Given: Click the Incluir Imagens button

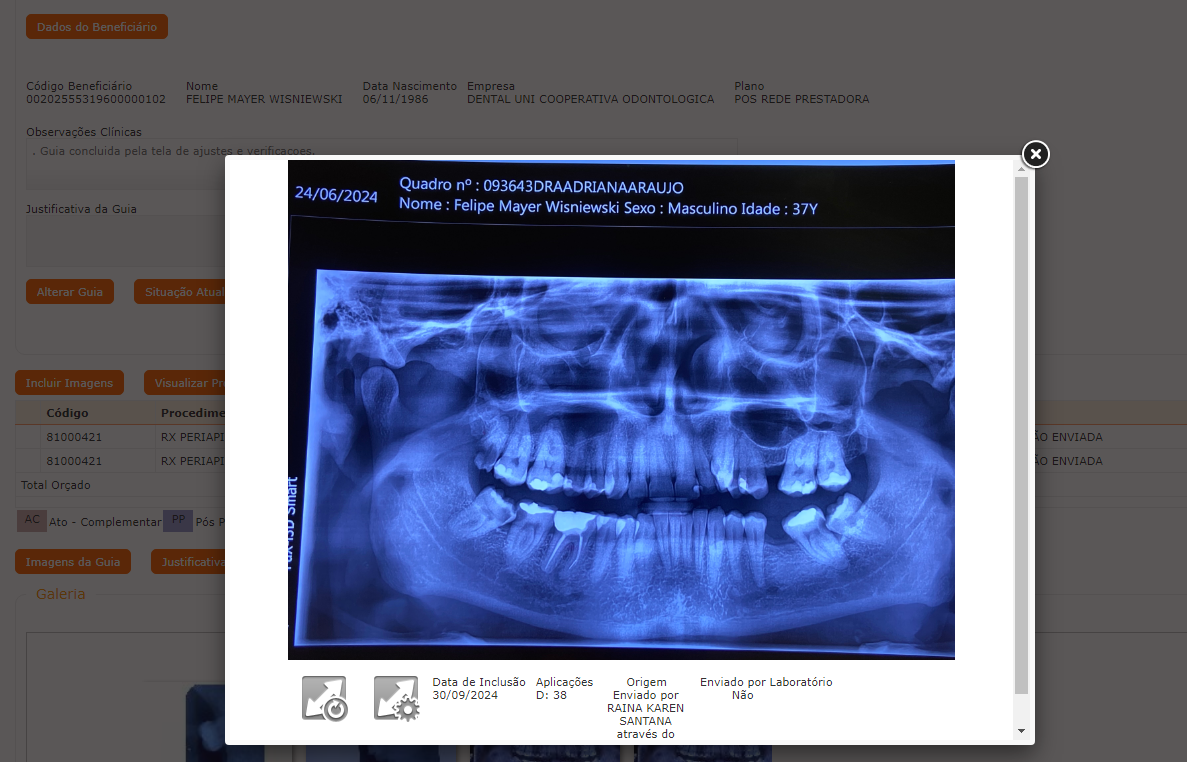Looking at the screenshot, I should click(x=69, y=383).
